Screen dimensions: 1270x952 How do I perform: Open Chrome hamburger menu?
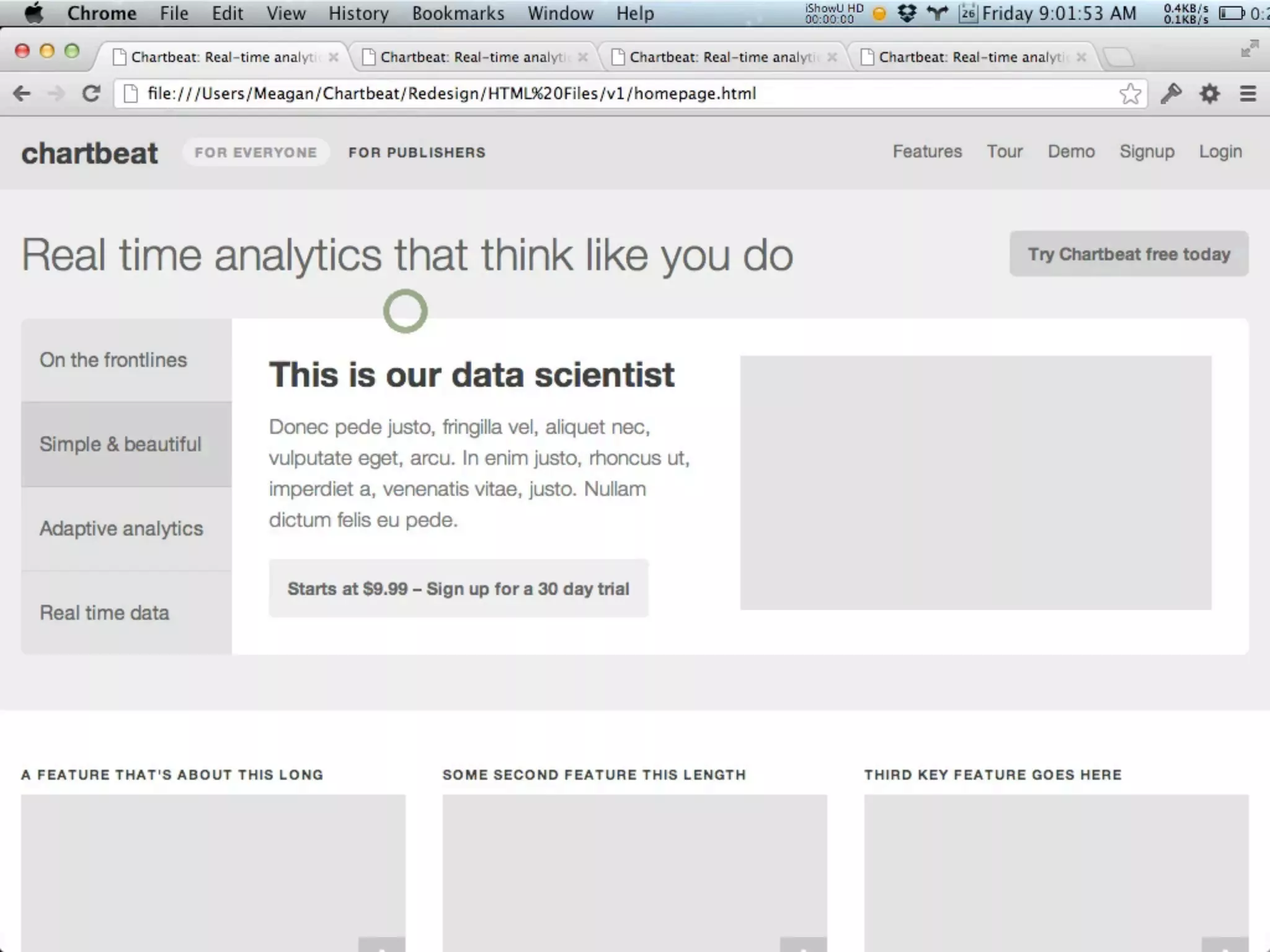click(x=1248, y=94)
